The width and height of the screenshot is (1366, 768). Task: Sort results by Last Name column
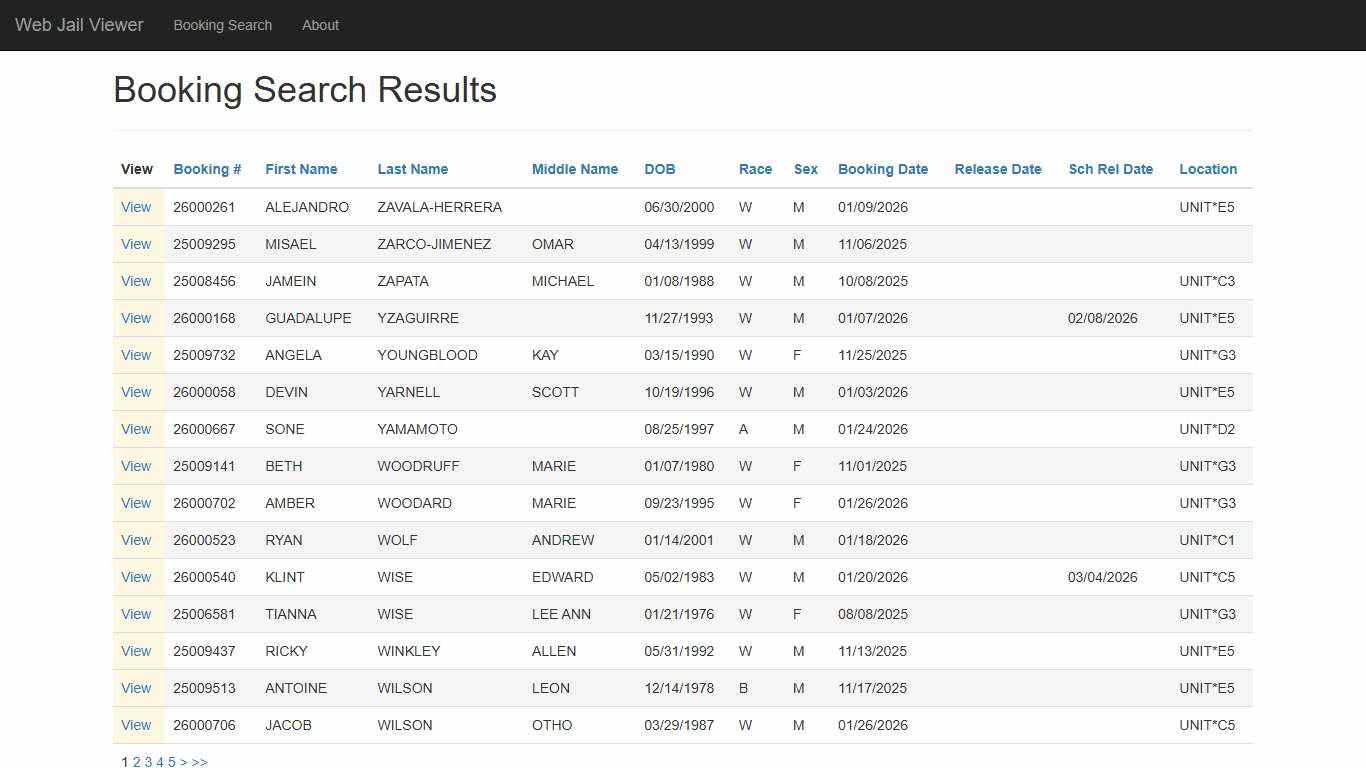pos(412,169)
